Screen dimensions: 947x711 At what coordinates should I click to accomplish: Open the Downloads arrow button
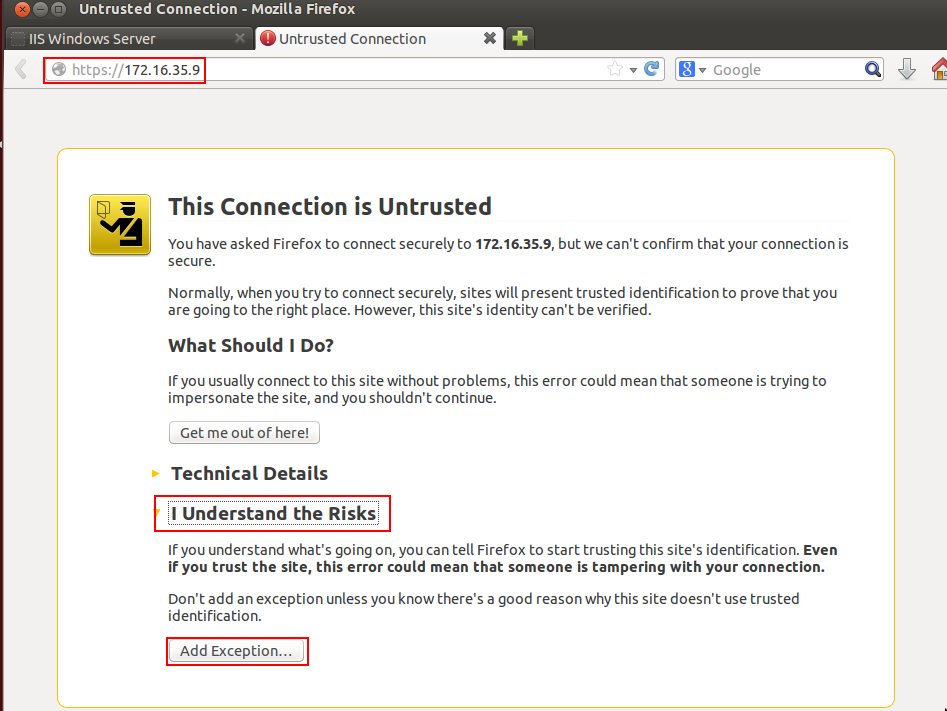(x=907, y=69)
